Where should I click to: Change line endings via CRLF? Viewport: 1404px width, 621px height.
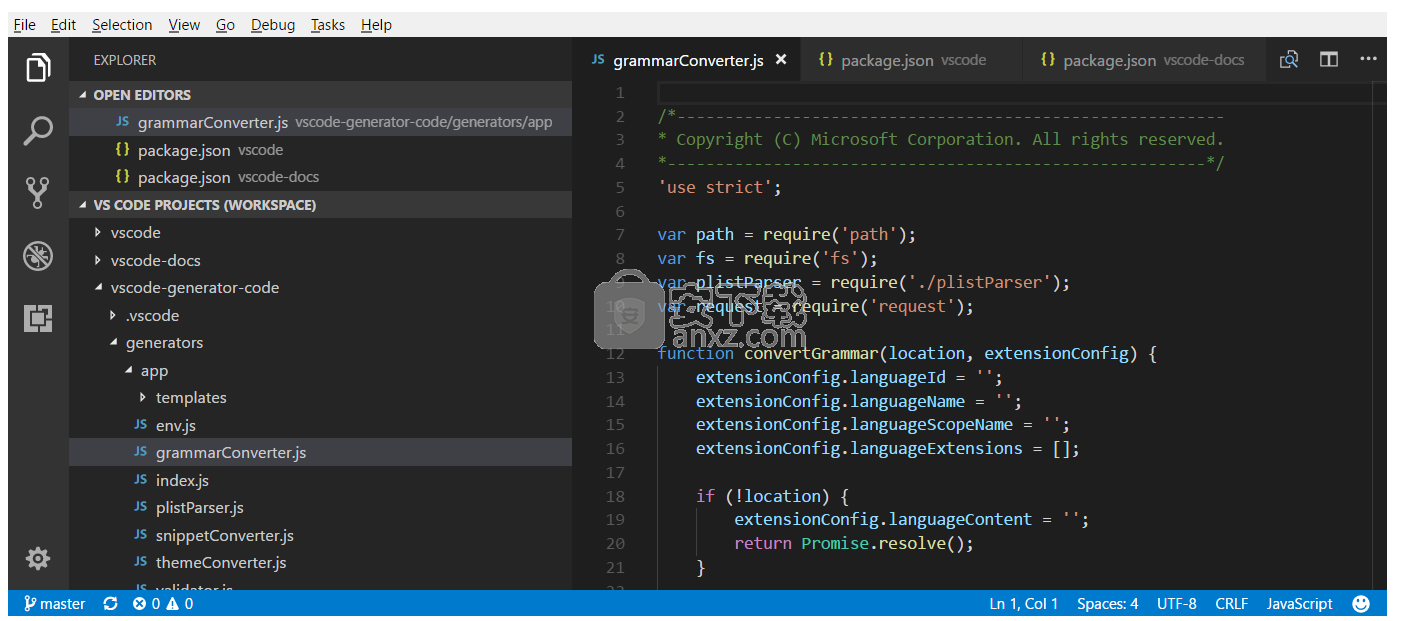[x=1231, y=604]
